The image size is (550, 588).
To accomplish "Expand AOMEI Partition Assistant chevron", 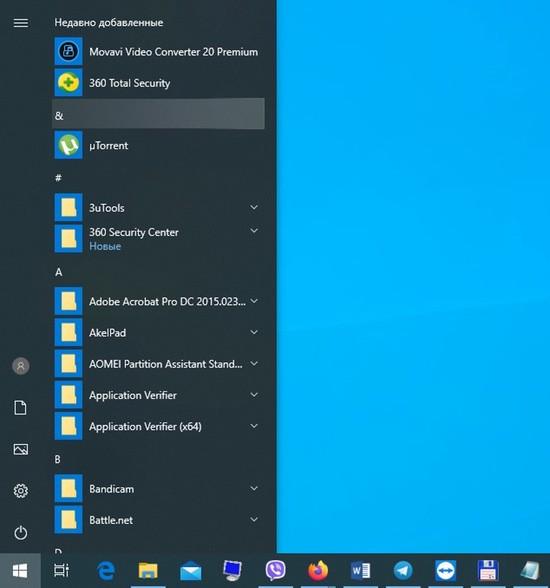I will click(254, 363).
